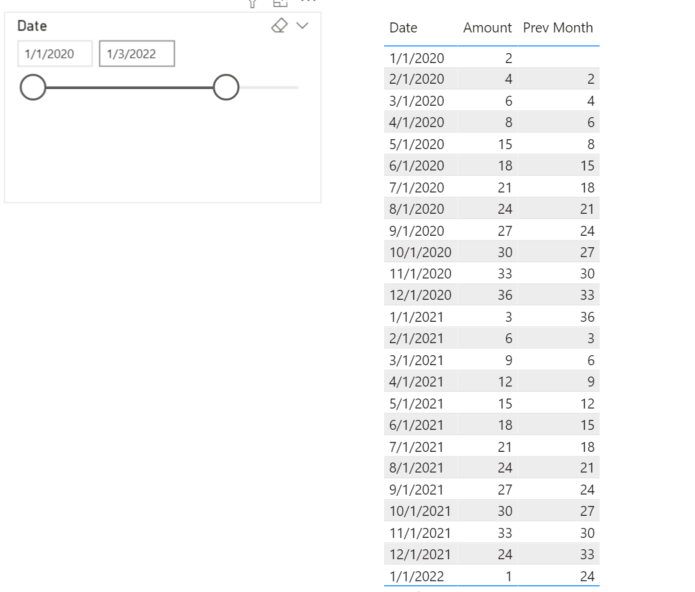Select the 3/1/2020 date cell

tap(417, 101)
